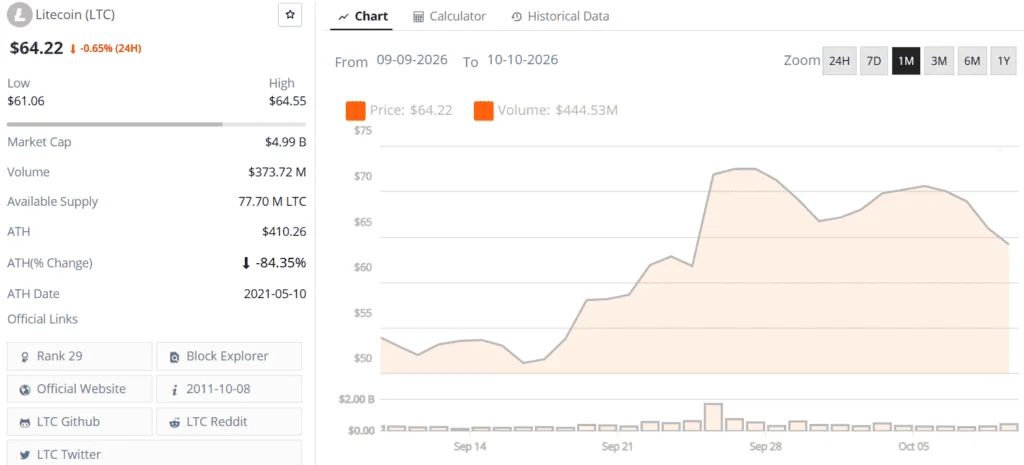Click the Low-High price range bar
1024x465 pixels.
point(157,124)
